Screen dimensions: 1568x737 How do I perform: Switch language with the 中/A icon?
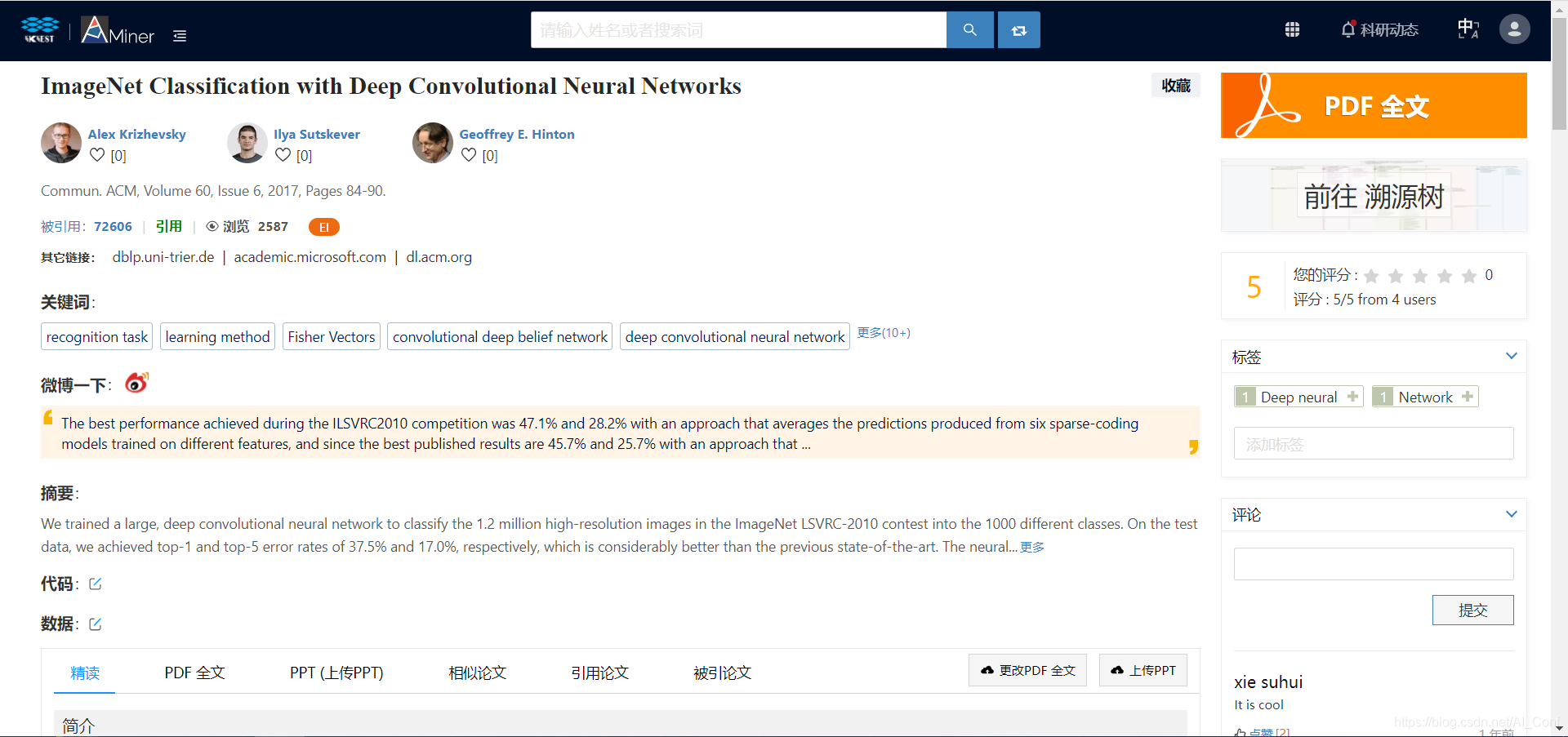point(1468,29)
